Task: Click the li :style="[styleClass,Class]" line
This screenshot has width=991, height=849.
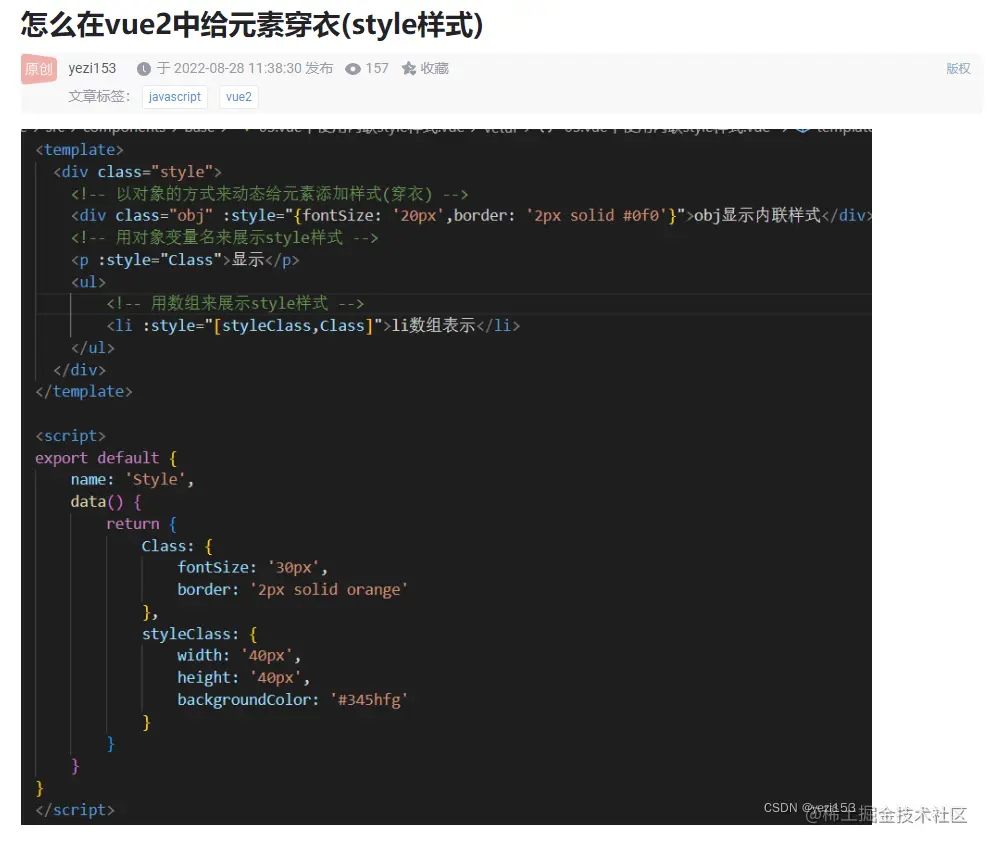Action: [x=313, y=326]
